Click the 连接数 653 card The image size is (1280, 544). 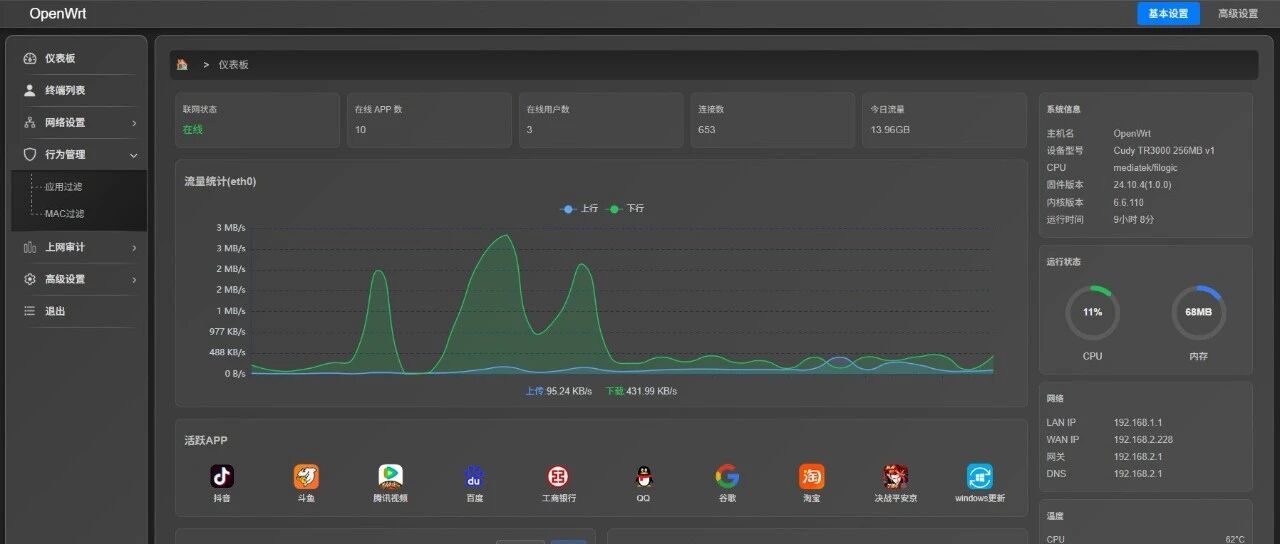click(773, 120)
